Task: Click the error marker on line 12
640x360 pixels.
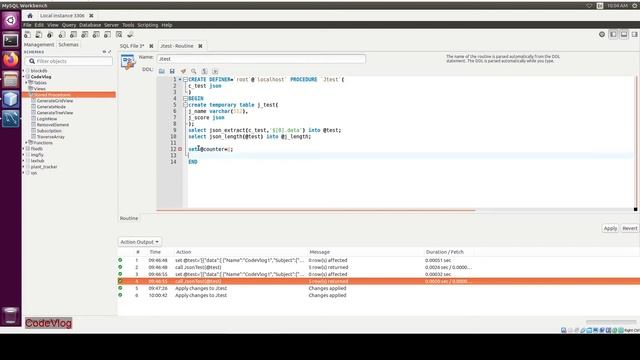Action: 180,149
